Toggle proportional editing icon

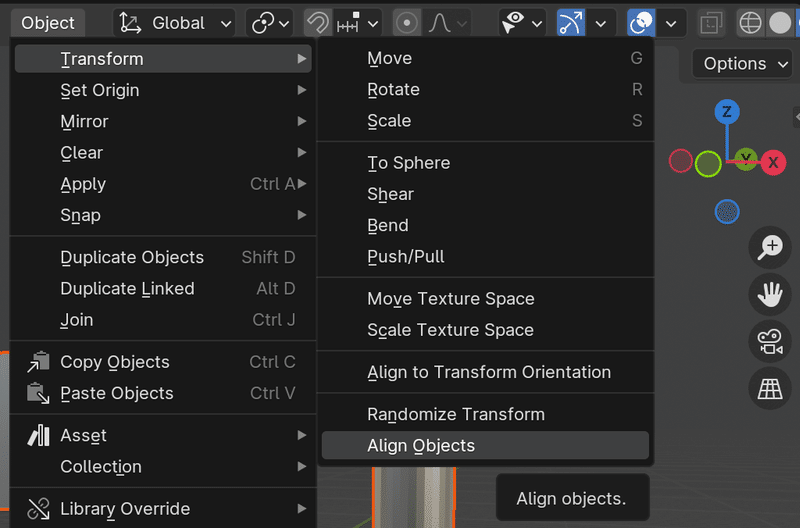coord(406,22)
